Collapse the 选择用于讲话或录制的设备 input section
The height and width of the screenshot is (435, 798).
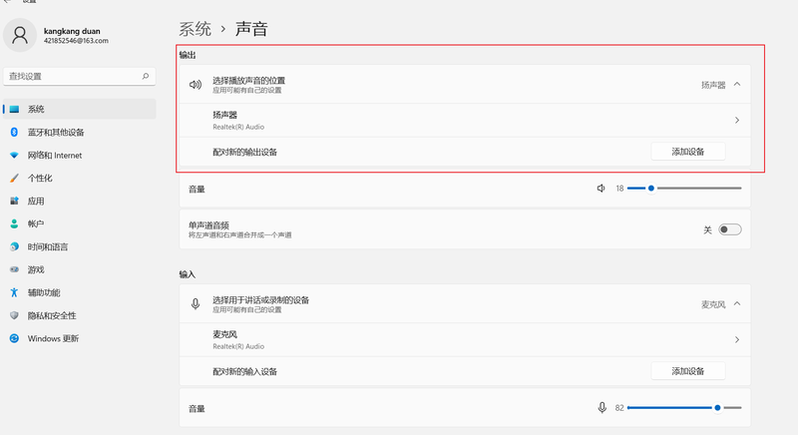pyautogui.click(x=737, y=303)
